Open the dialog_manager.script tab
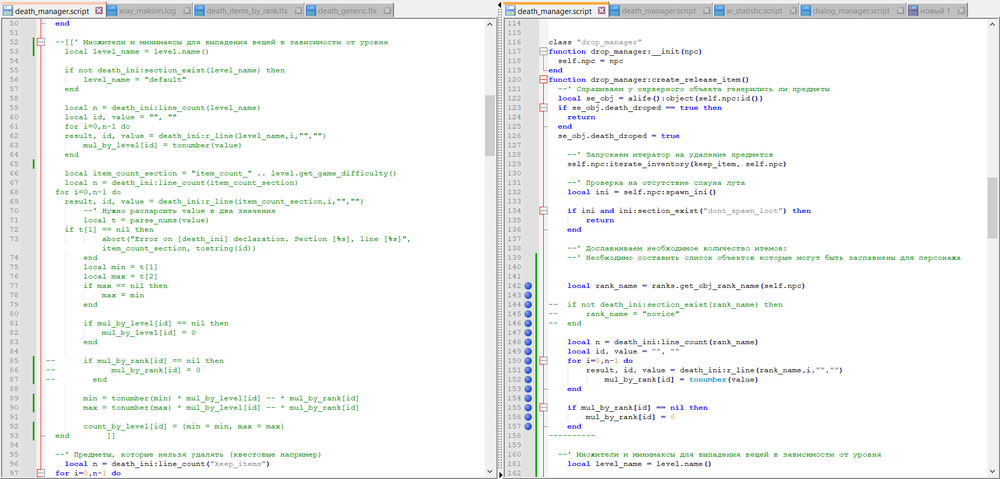This screenshot has width=1000, height=479. (x=853, y=11)
